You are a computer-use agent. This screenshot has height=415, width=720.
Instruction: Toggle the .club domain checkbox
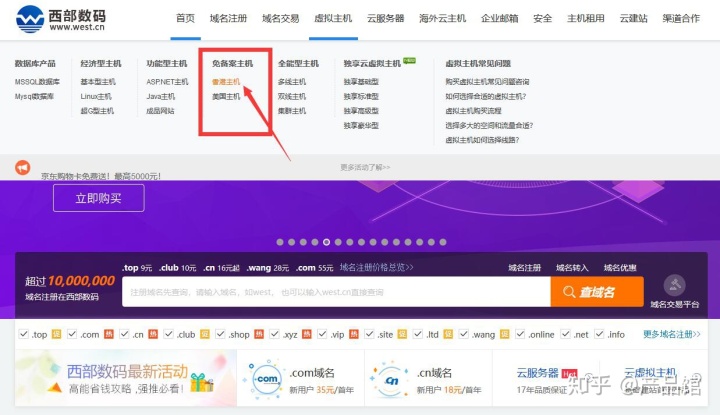169,334
